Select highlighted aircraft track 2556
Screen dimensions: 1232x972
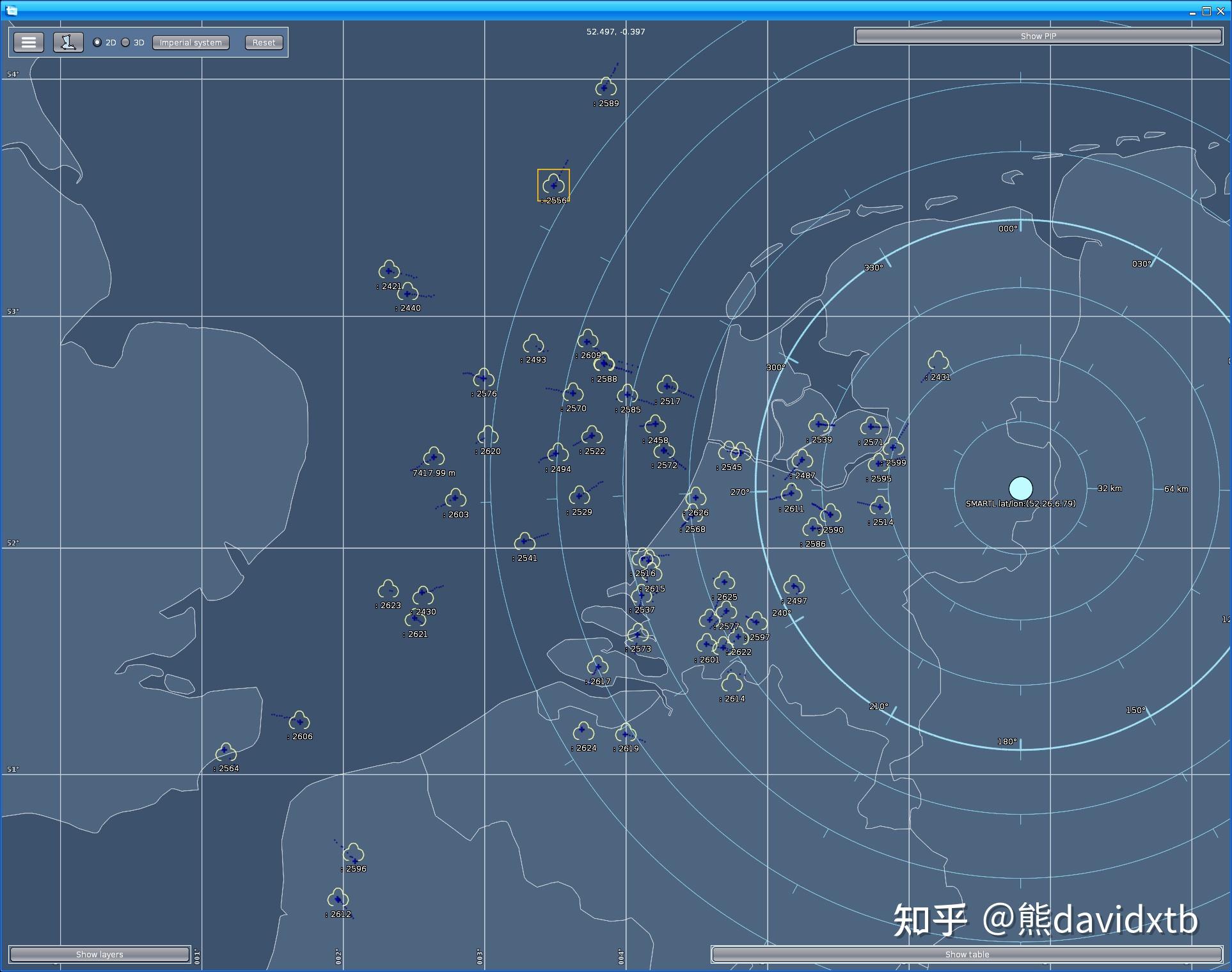(x=553, y=185)
